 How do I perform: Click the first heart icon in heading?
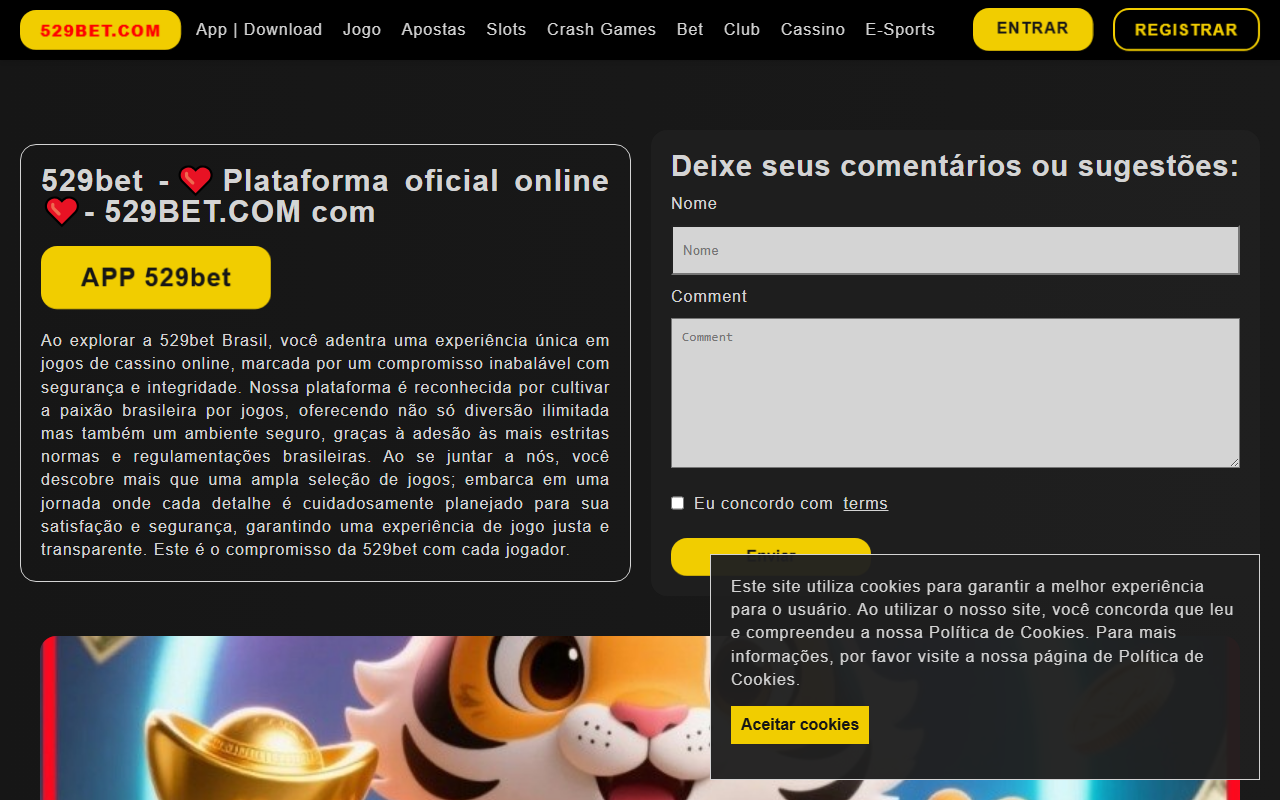[x=196, y=180]
